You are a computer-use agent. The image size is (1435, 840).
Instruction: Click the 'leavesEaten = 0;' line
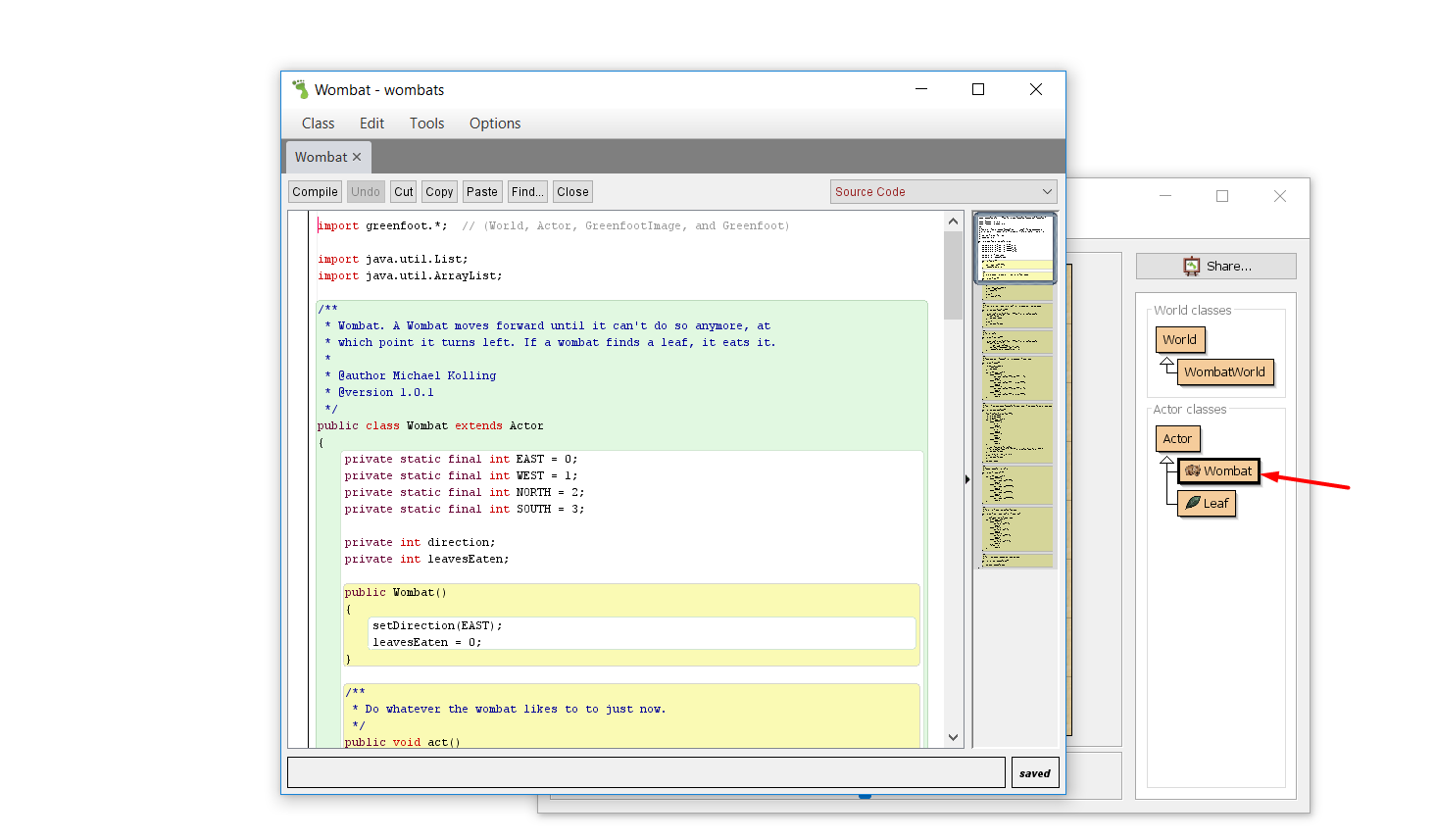coord(426,643)
